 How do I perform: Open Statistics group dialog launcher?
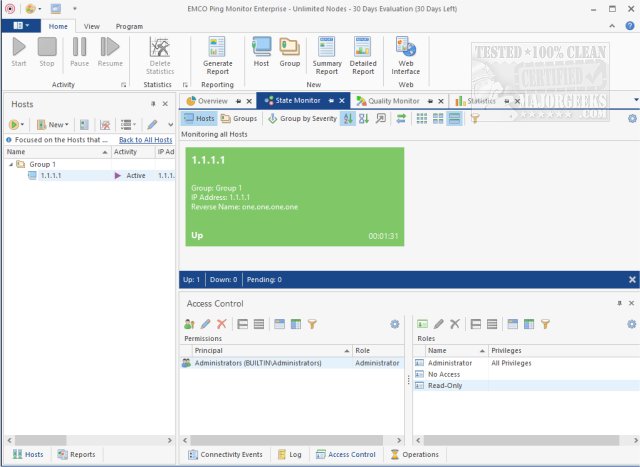click(185, 85)
